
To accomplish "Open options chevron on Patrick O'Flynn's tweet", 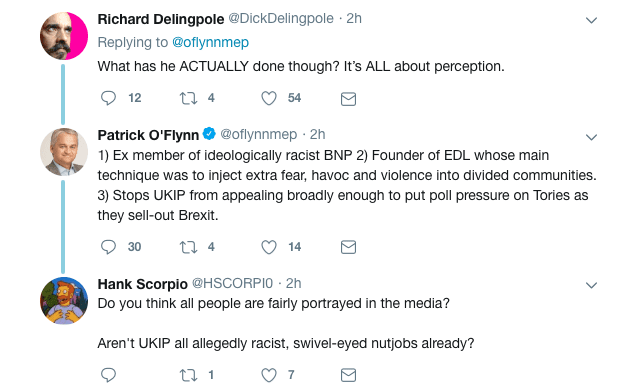I will tap(591, 137).
